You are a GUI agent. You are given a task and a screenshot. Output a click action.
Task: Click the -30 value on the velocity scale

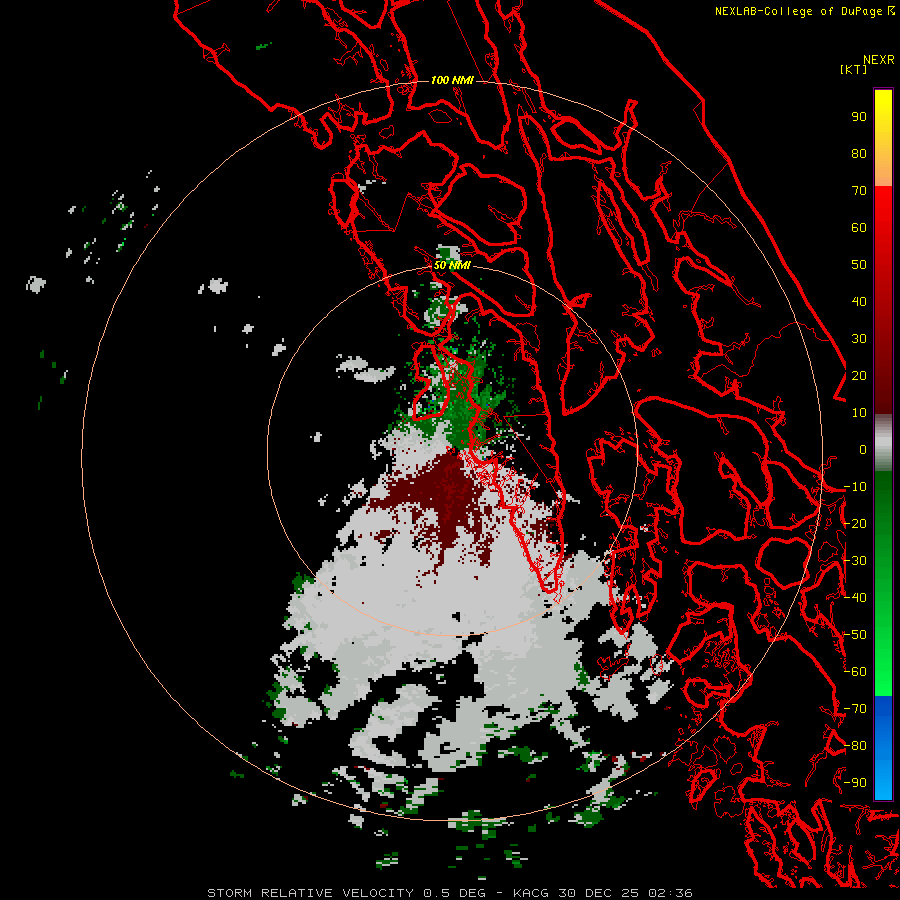pos(855,561)
